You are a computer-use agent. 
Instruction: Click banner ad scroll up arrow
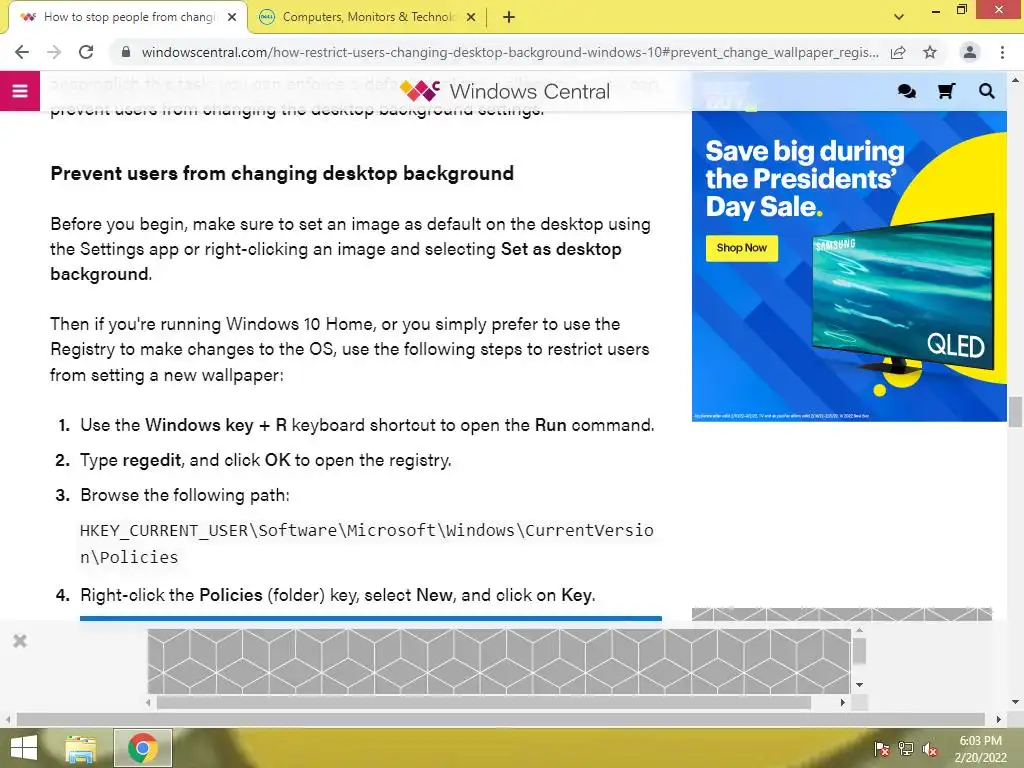859,630
